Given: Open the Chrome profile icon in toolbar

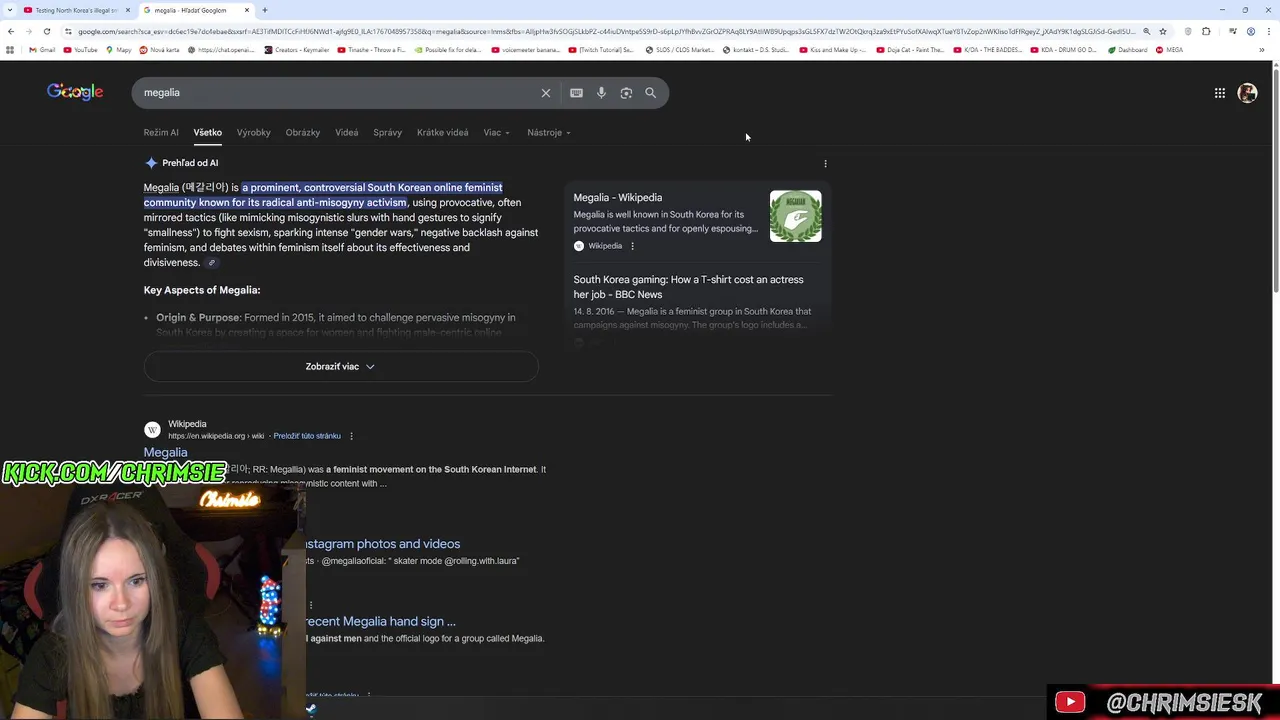Looking at the screenshot, I should 1250,31.
